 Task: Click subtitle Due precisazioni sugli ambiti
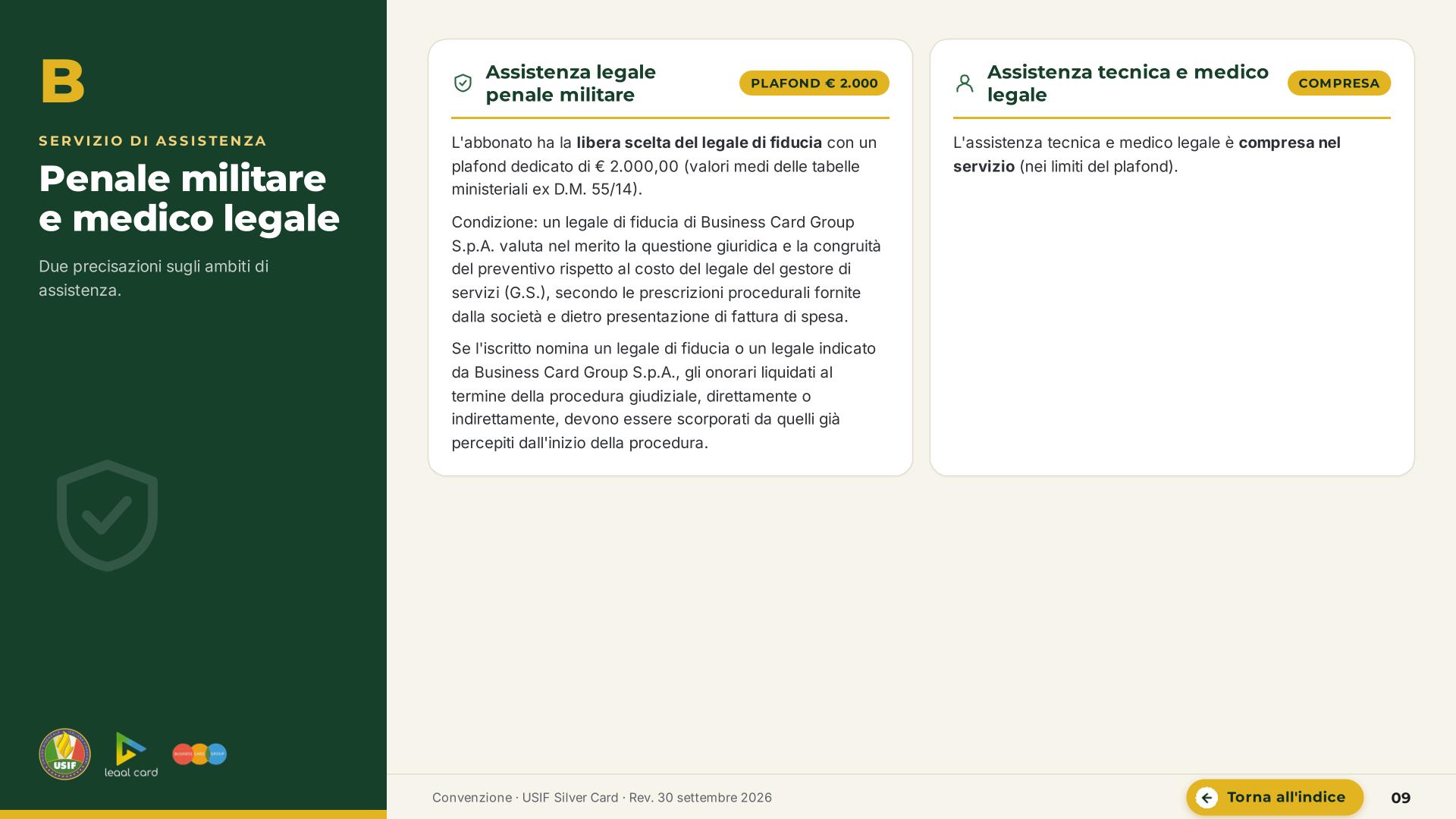[154, 278]
